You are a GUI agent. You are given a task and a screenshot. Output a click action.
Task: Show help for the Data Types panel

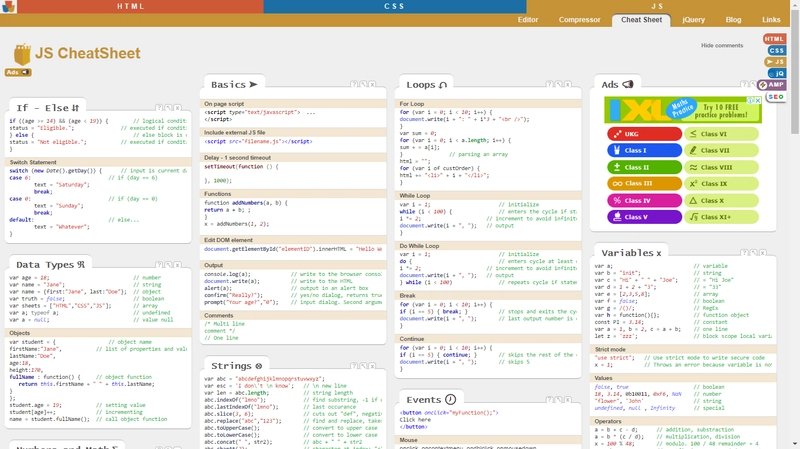pyautogui.click(x=159, y=265)
